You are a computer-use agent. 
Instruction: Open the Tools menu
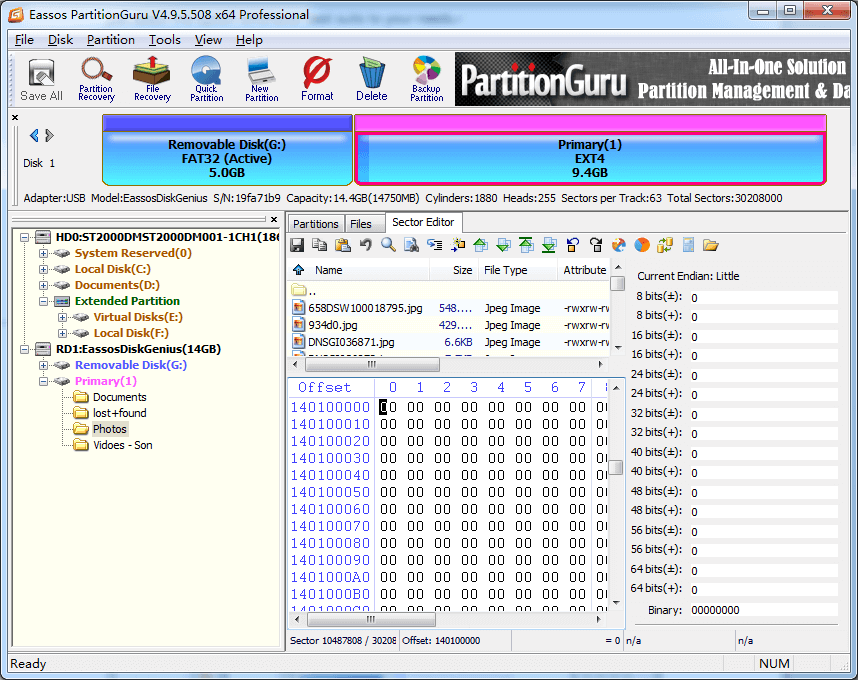click(165, 40)
